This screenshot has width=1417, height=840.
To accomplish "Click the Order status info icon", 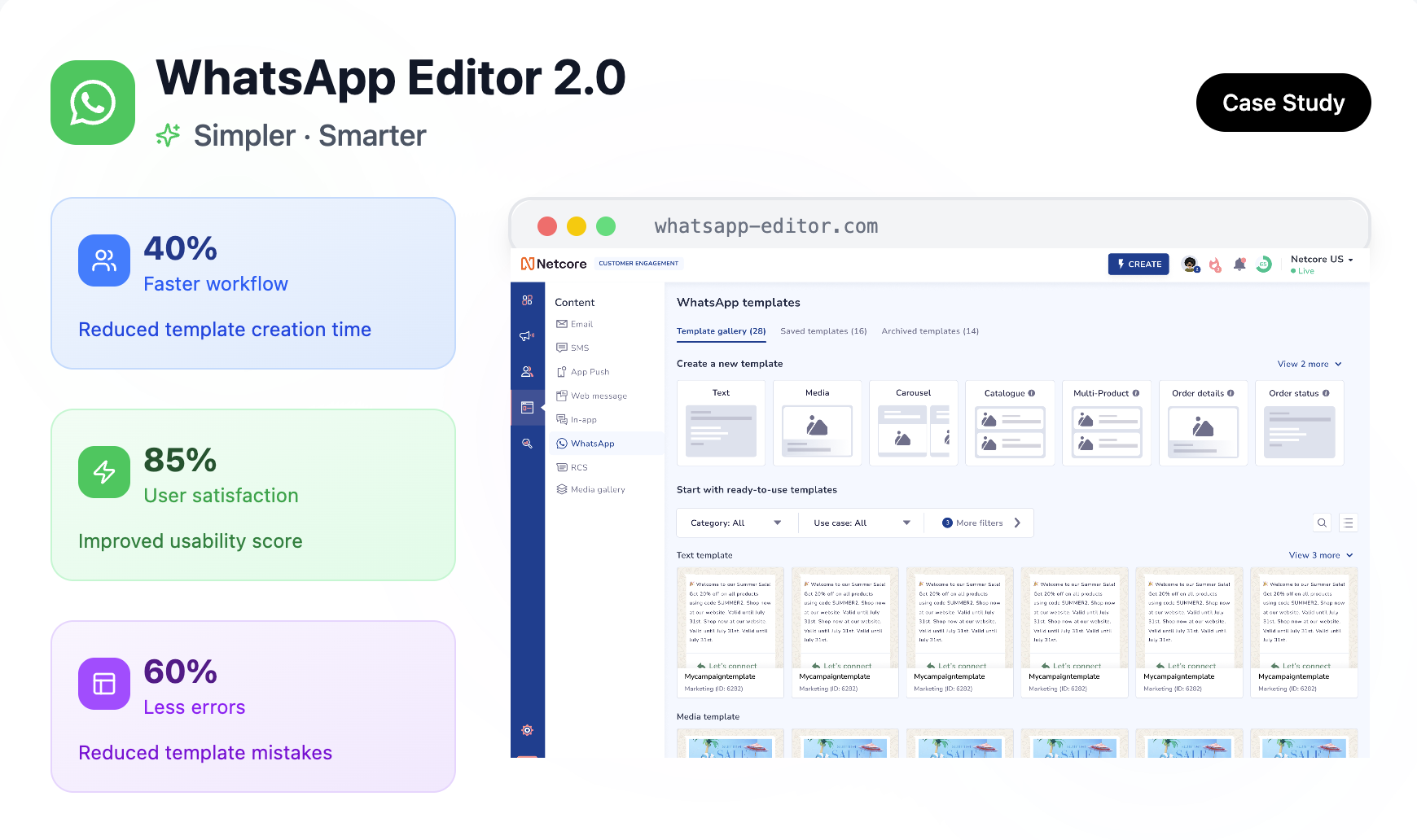I will (1326, 393).
